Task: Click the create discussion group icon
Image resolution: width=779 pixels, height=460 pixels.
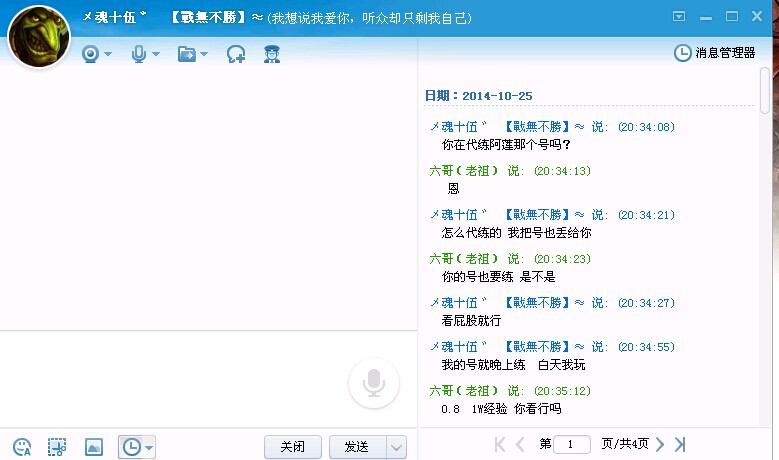Action: point(236,54)
